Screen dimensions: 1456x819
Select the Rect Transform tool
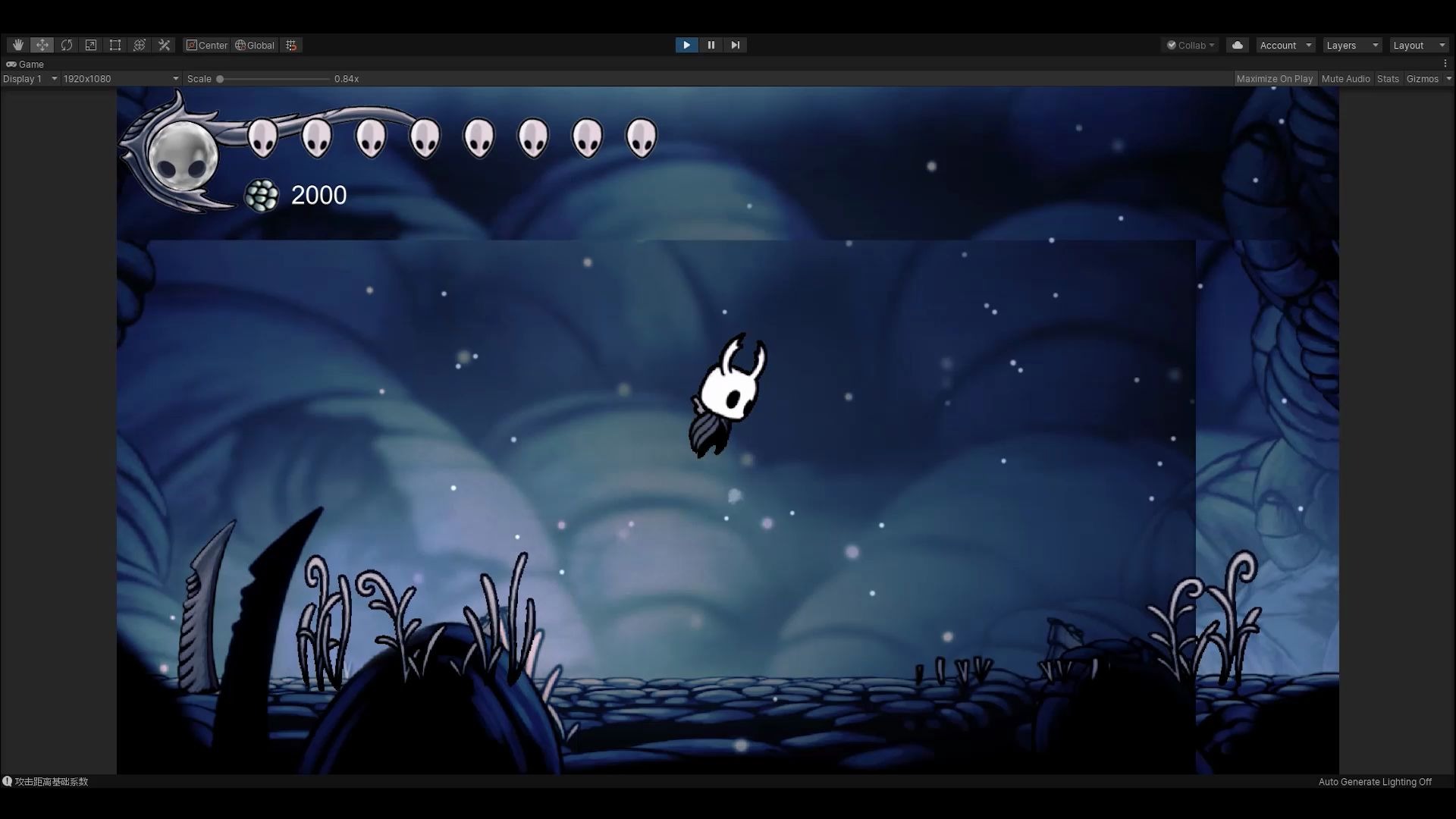pos(115,45)
